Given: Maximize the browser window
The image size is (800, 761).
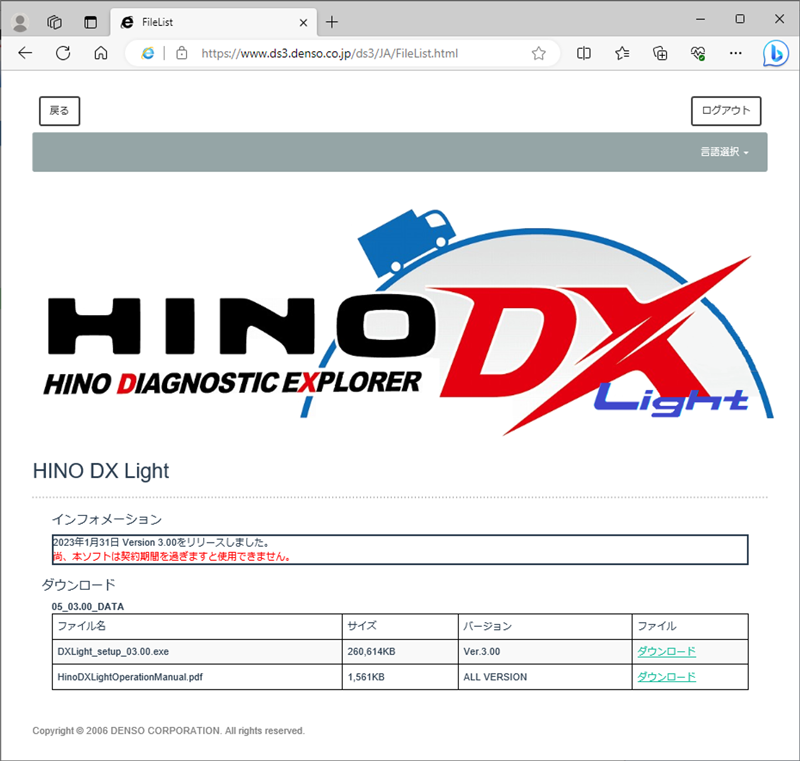Looking at the screenshot, I should [740, 19].
